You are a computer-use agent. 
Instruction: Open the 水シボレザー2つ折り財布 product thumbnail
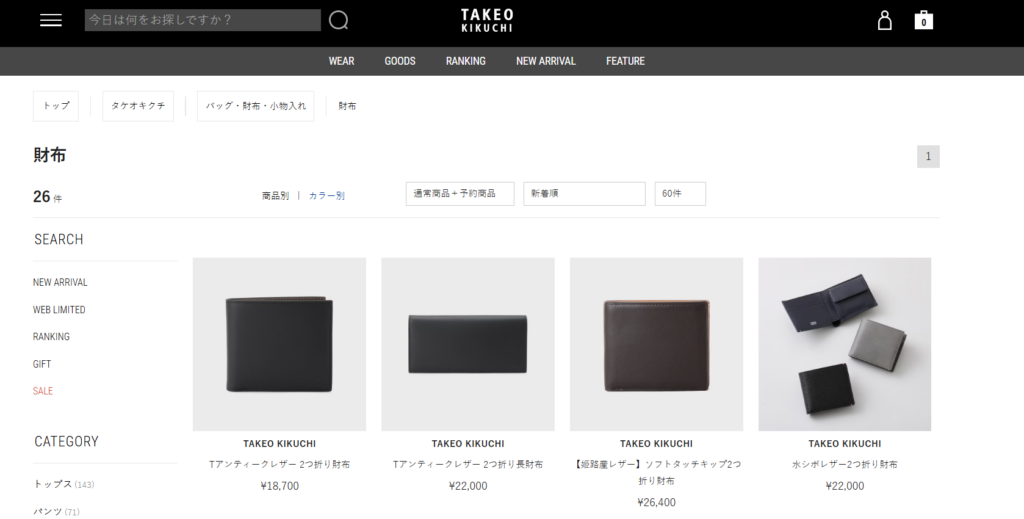tap(844, 344)
